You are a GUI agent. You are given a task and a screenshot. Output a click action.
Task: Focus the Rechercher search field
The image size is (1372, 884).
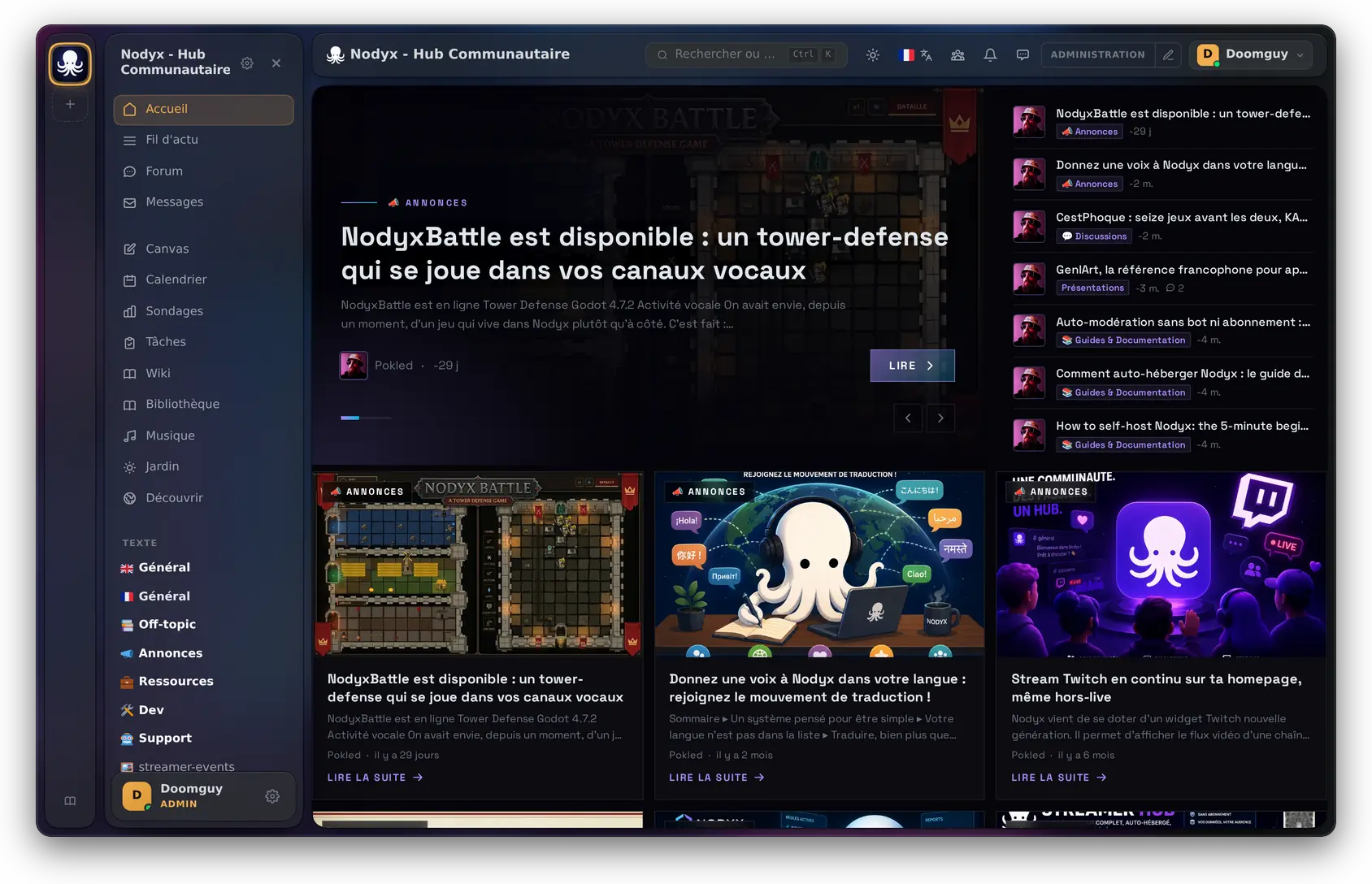[746, 54]
